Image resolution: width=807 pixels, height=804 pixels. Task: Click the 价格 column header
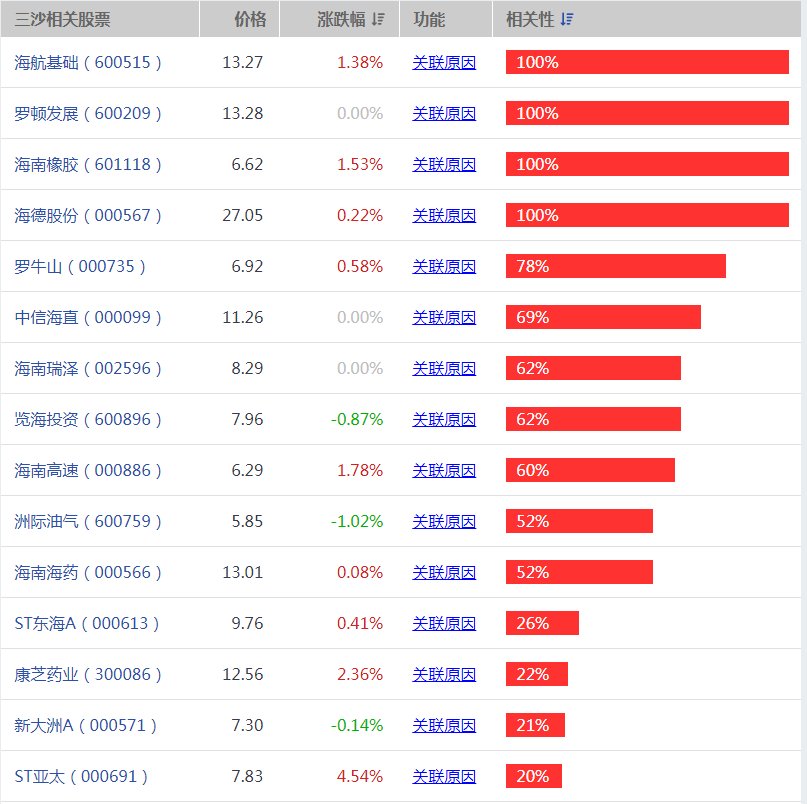[250, 19]
